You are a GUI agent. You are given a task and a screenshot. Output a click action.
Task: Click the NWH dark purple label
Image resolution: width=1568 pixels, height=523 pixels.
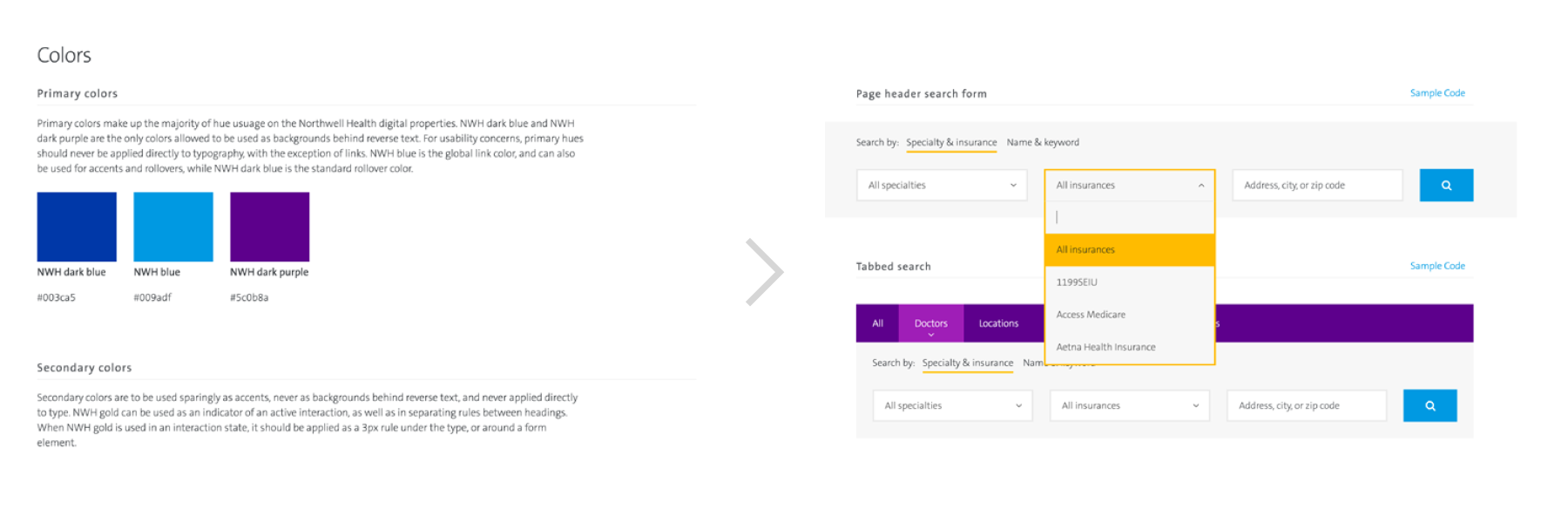tap(269, 272)
